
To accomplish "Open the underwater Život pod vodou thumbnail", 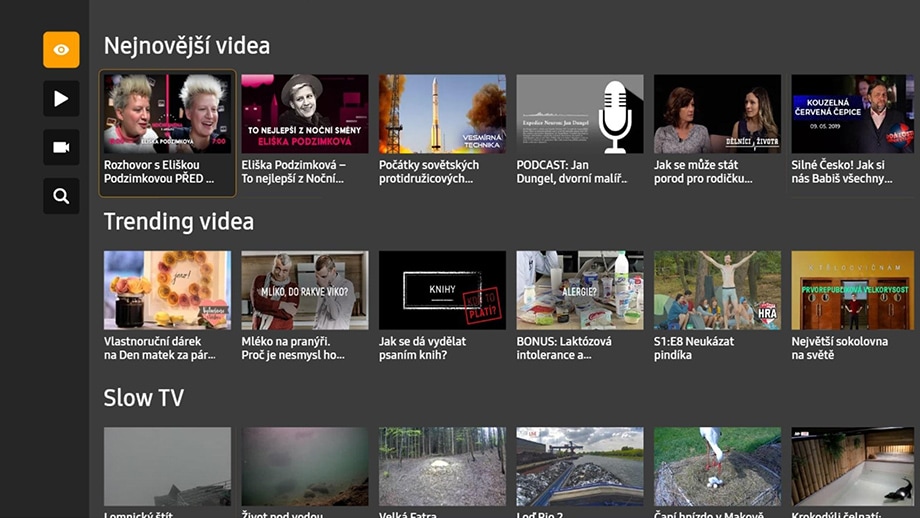I will coord(305,466).
